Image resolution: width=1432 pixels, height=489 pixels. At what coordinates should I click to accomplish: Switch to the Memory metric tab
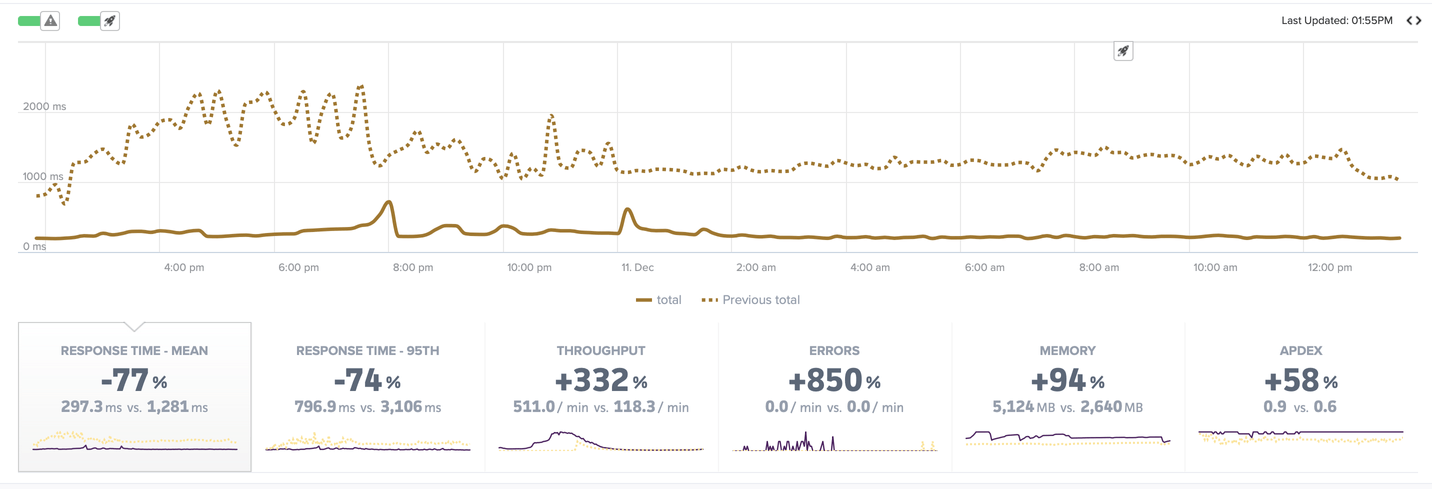click(x=1068, y=397)
